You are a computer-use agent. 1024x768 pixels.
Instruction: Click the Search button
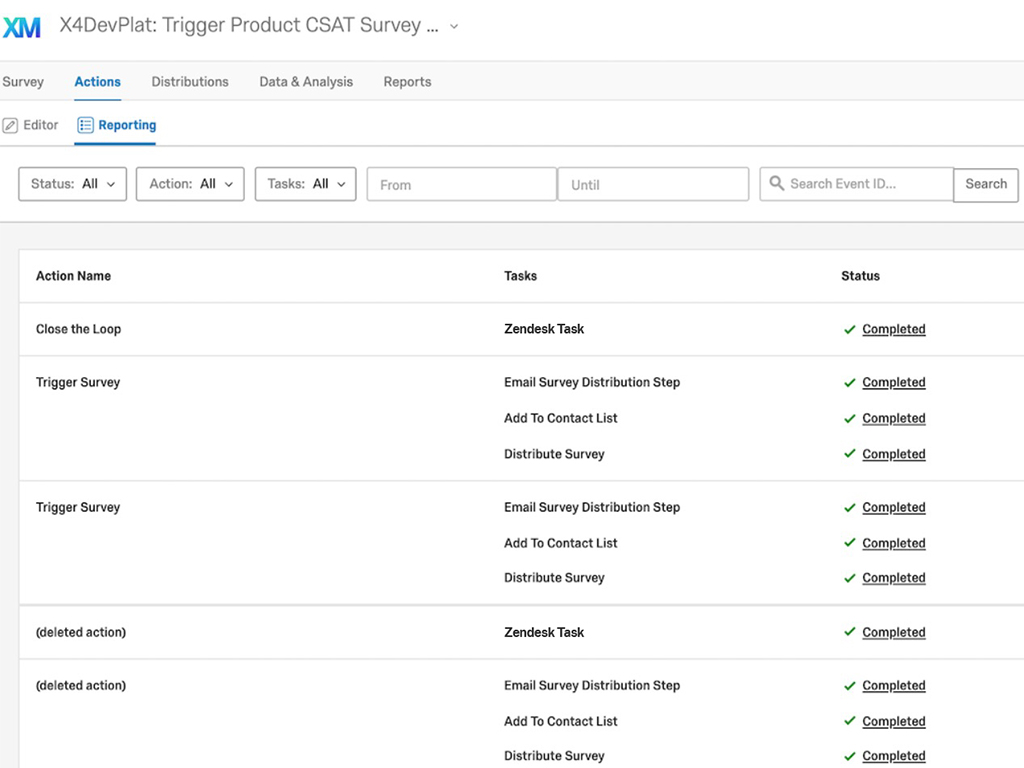(x=985, y=184)
